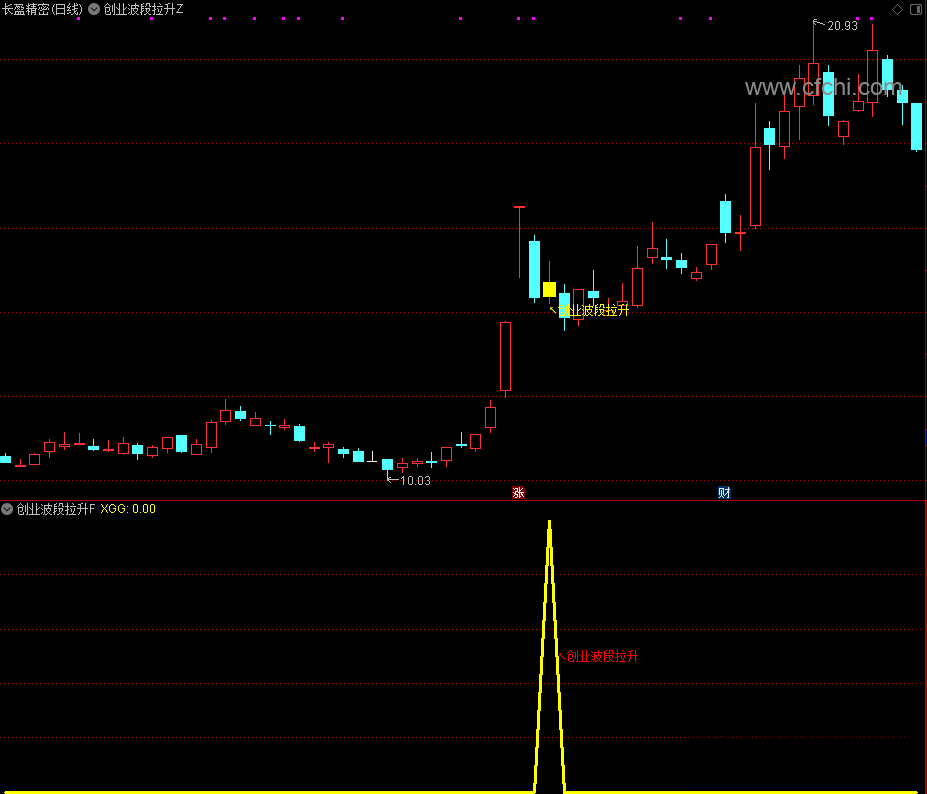Click the high price label 20.93
The width and height of the screenshot is (927, 794).
(x=842, y=25)
